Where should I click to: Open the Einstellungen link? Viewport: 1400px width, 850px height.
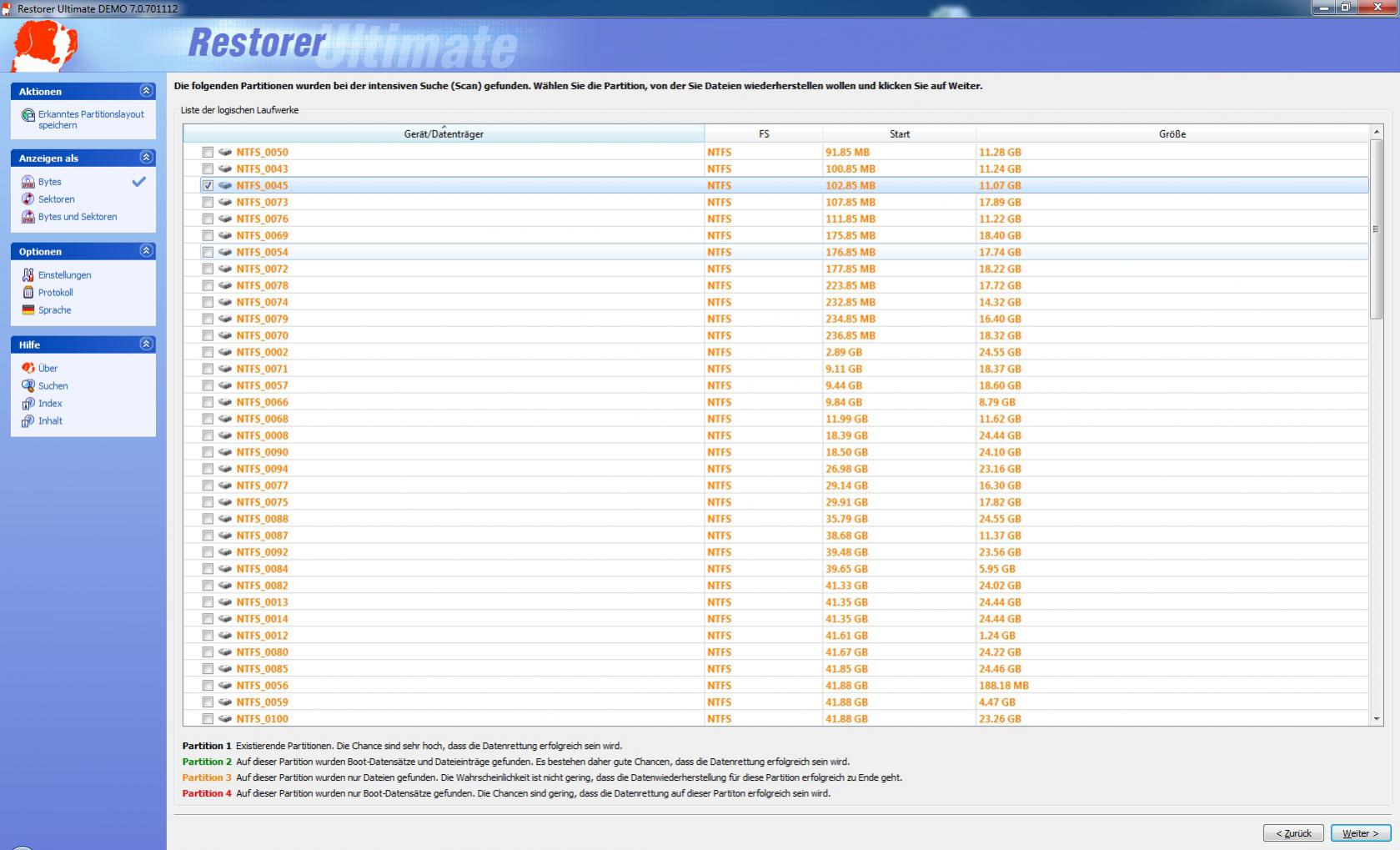pyautogui.click(x=64, y=275)
